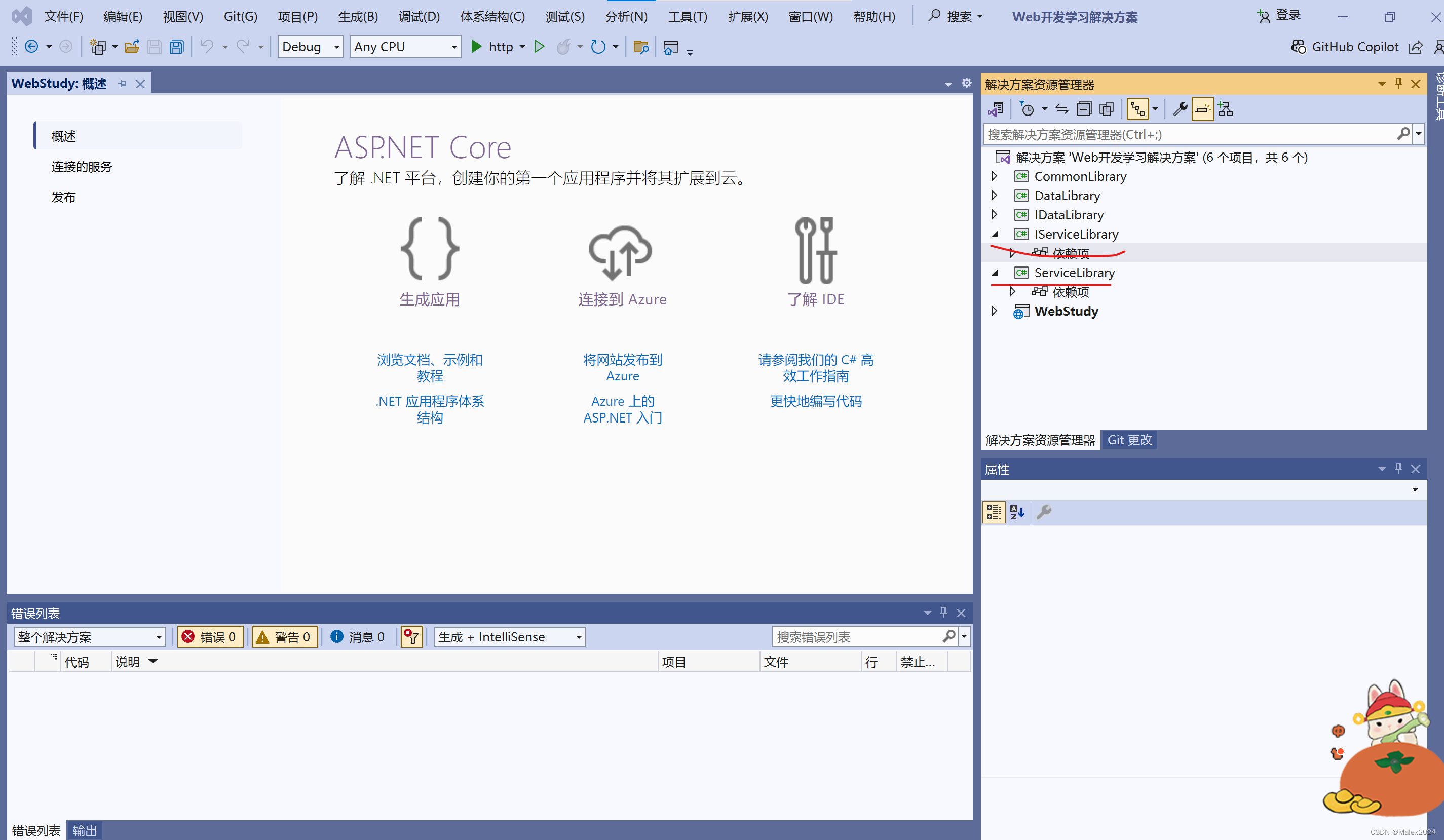Toggle the Errors 0 filter button

click(x=210, y=637)
